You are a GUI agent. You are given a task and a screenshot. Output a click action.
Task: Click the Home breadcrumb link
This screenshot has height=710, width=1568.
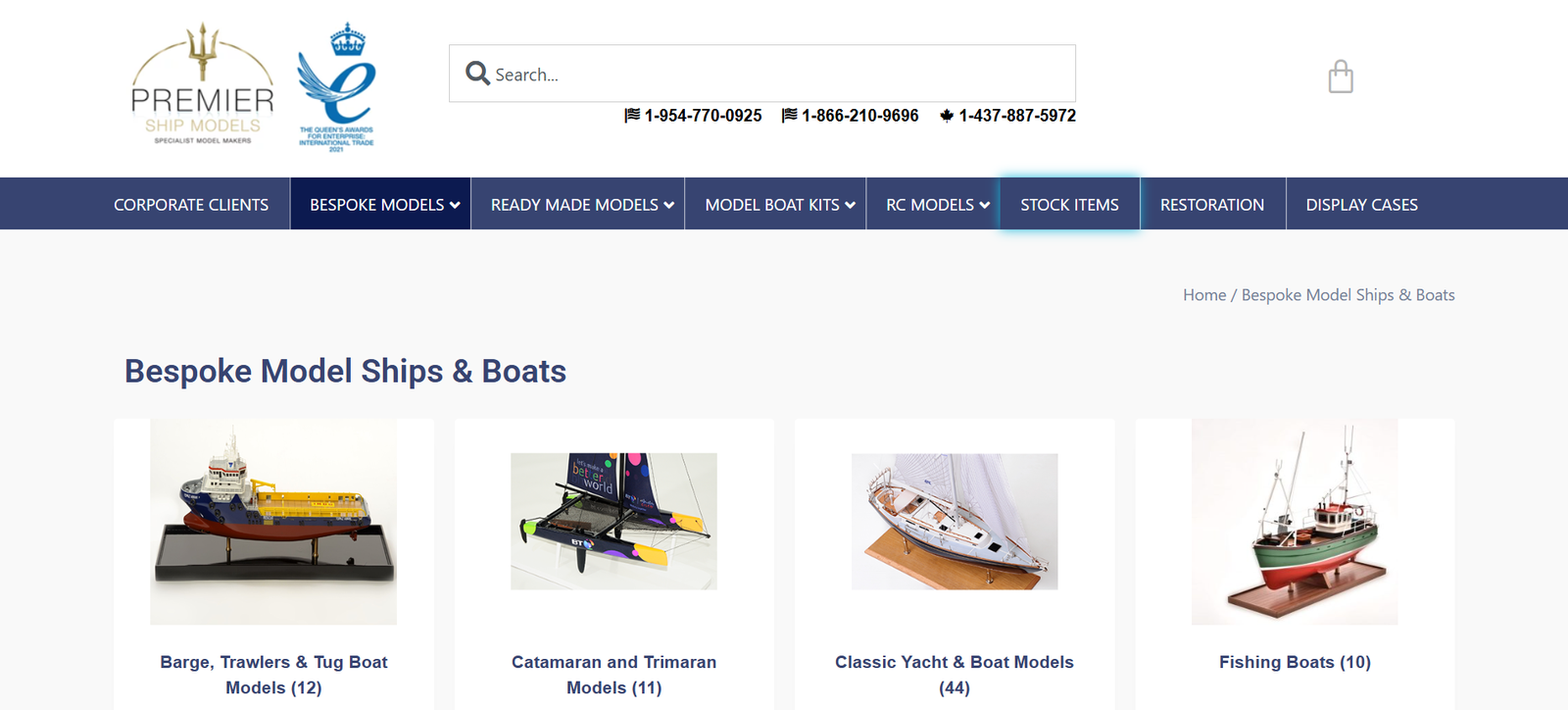(x=1204, y=295)
